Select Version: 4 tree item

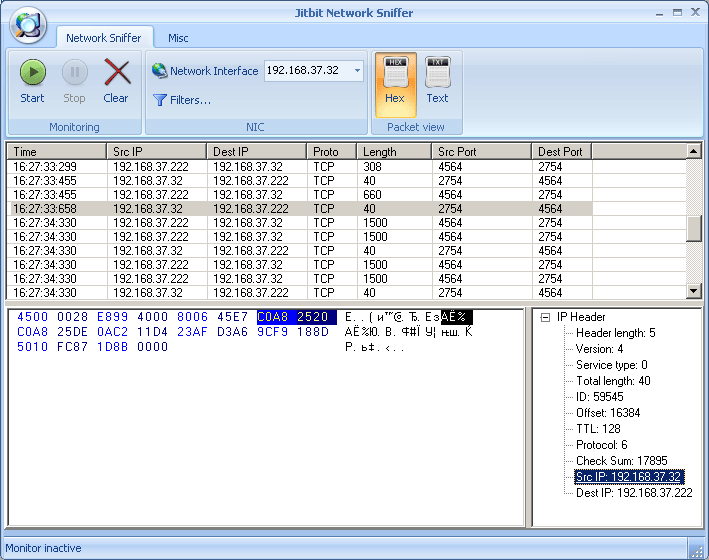click(x=600, y=349)
